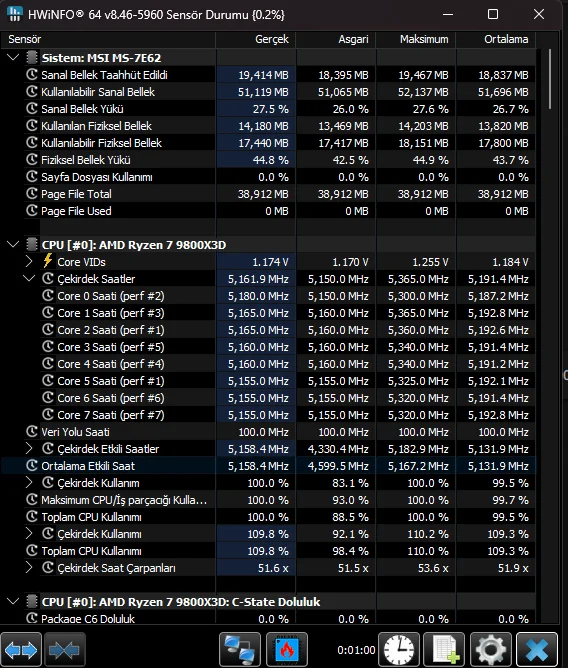Close sensors with the blue X icon

point(537,650)
